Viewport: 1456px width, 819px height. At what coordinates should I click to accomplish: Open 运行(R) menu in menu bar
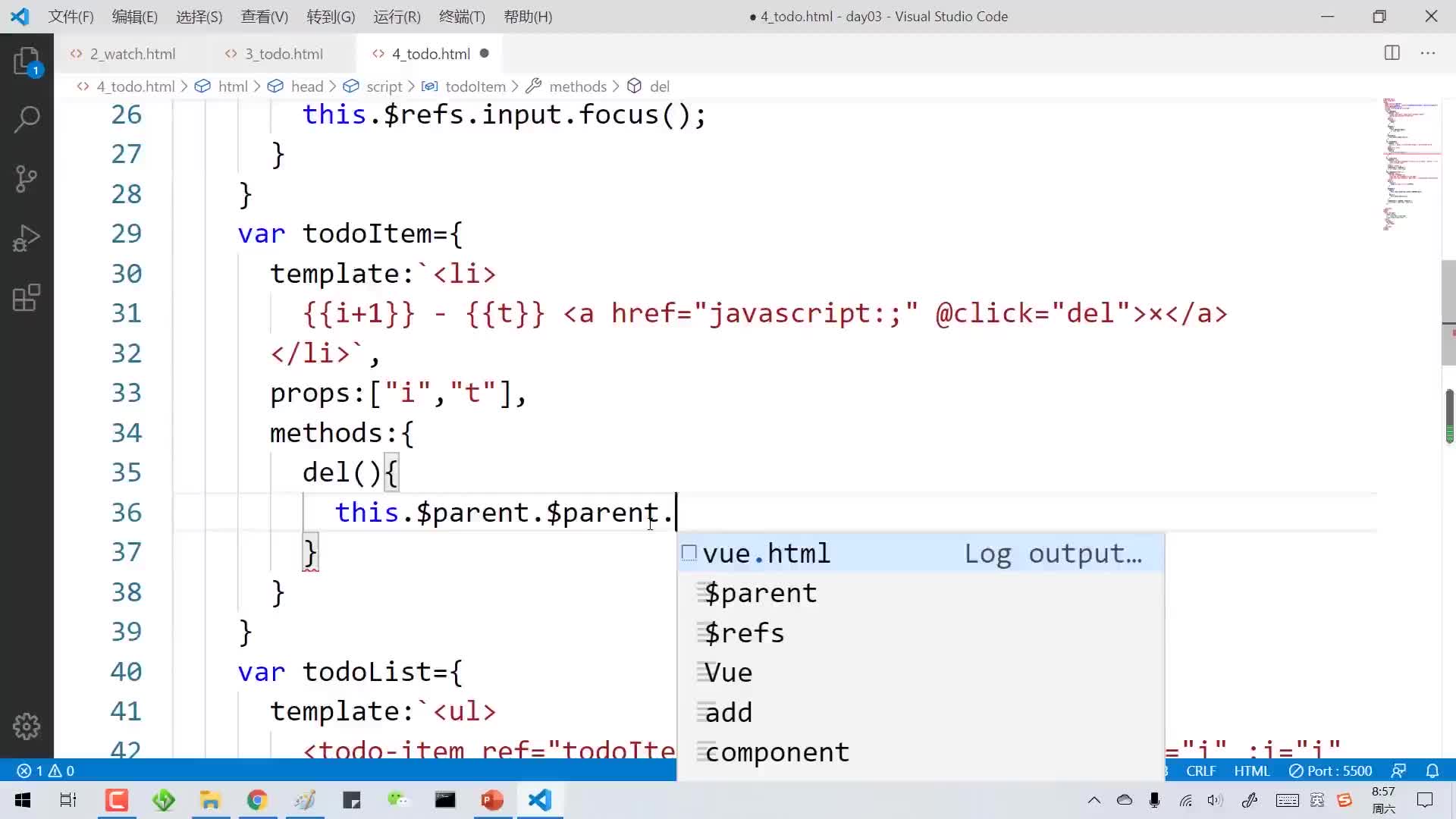396,16
